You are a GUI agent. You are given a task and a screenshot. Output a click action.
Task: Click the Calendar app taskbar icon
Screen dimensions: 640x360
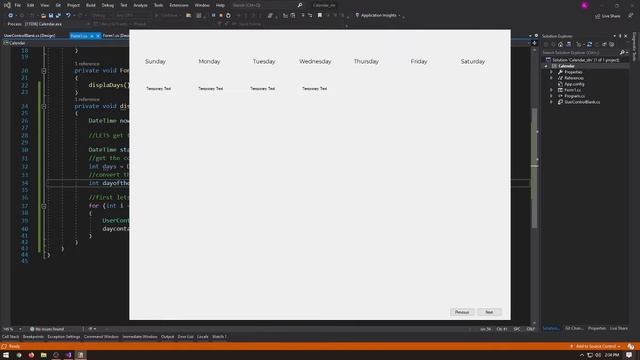[x=81, y=355]
